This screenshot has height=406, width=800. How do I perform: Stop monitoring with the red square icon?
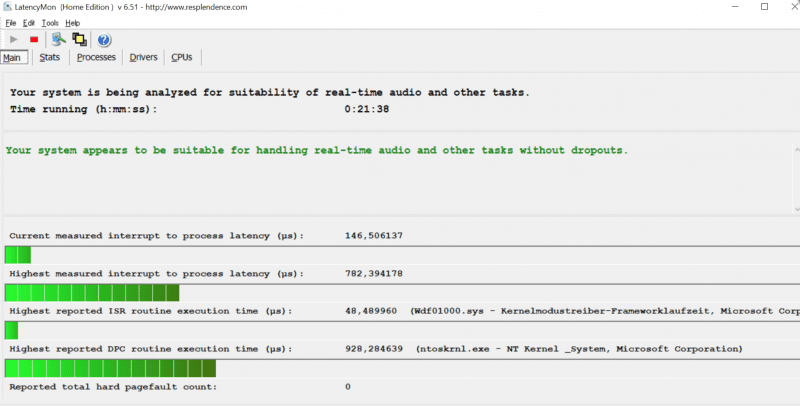pyautogui.click(x=33, y=39)
